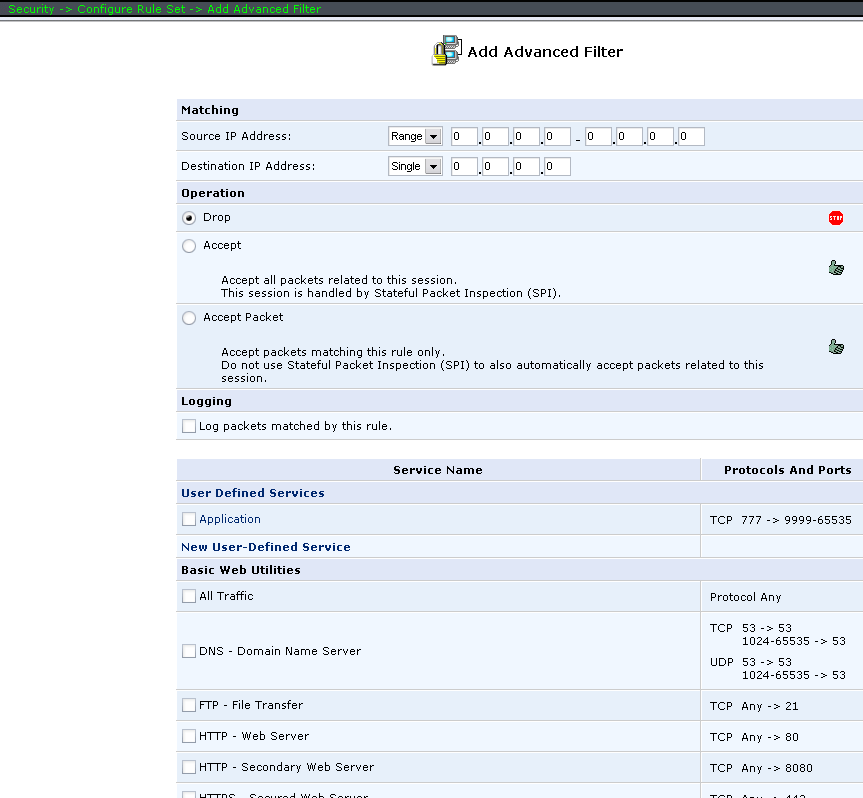Select the Accept Packet radio button
This screenshot has width=863, height=798.
point(189,318)
